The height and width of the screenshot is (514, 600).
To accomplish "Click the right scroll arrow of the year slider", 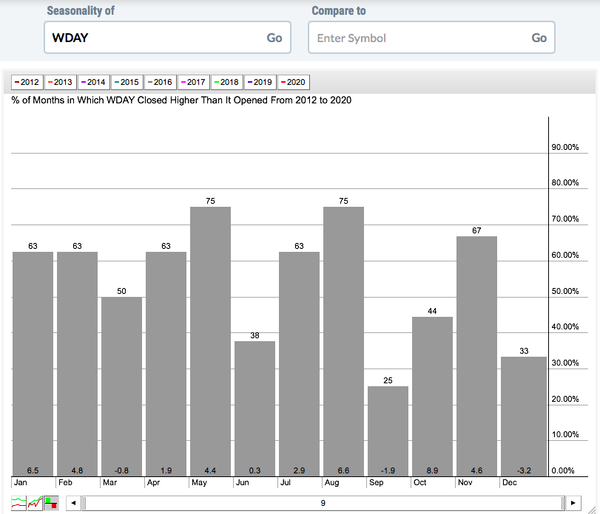I will click(572, 503).
